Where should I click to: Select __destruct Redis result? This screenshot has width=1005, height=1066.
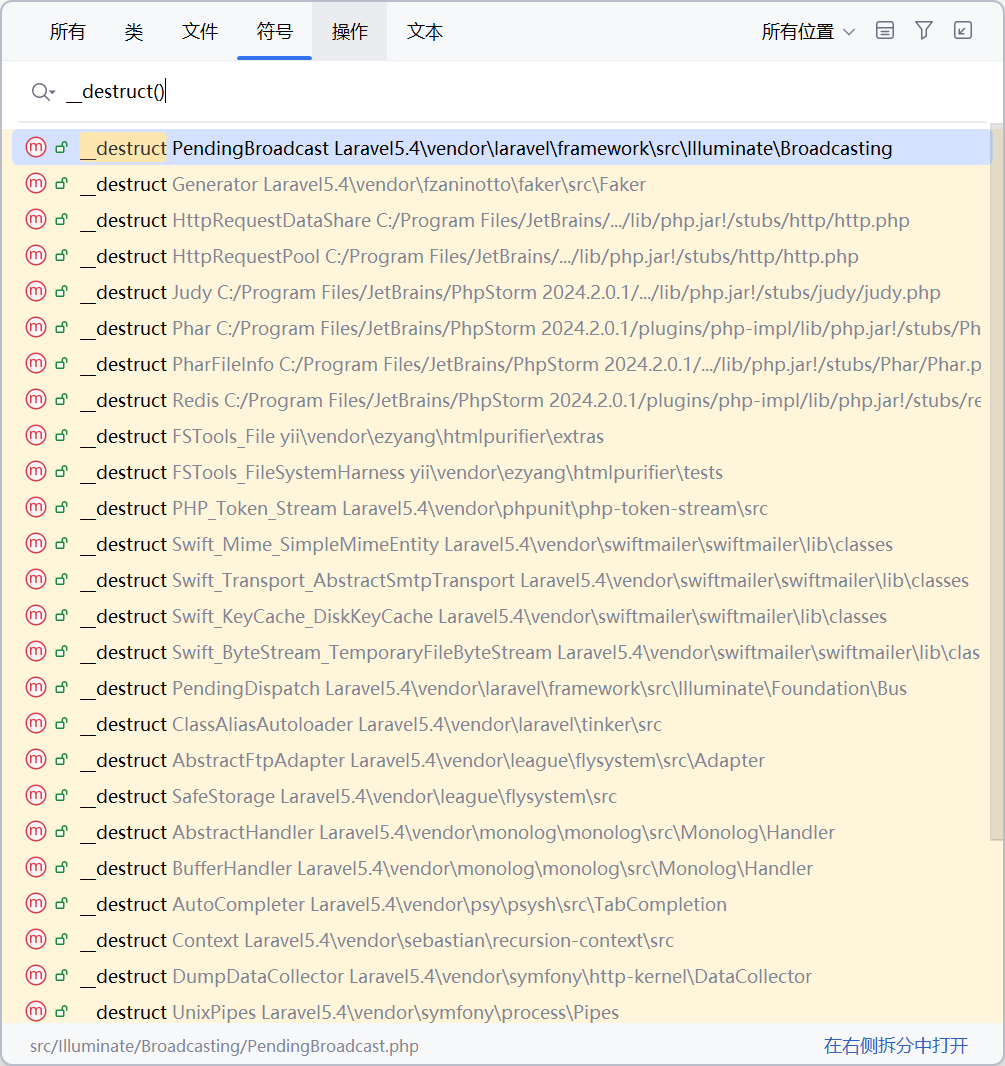coord(502,400)
